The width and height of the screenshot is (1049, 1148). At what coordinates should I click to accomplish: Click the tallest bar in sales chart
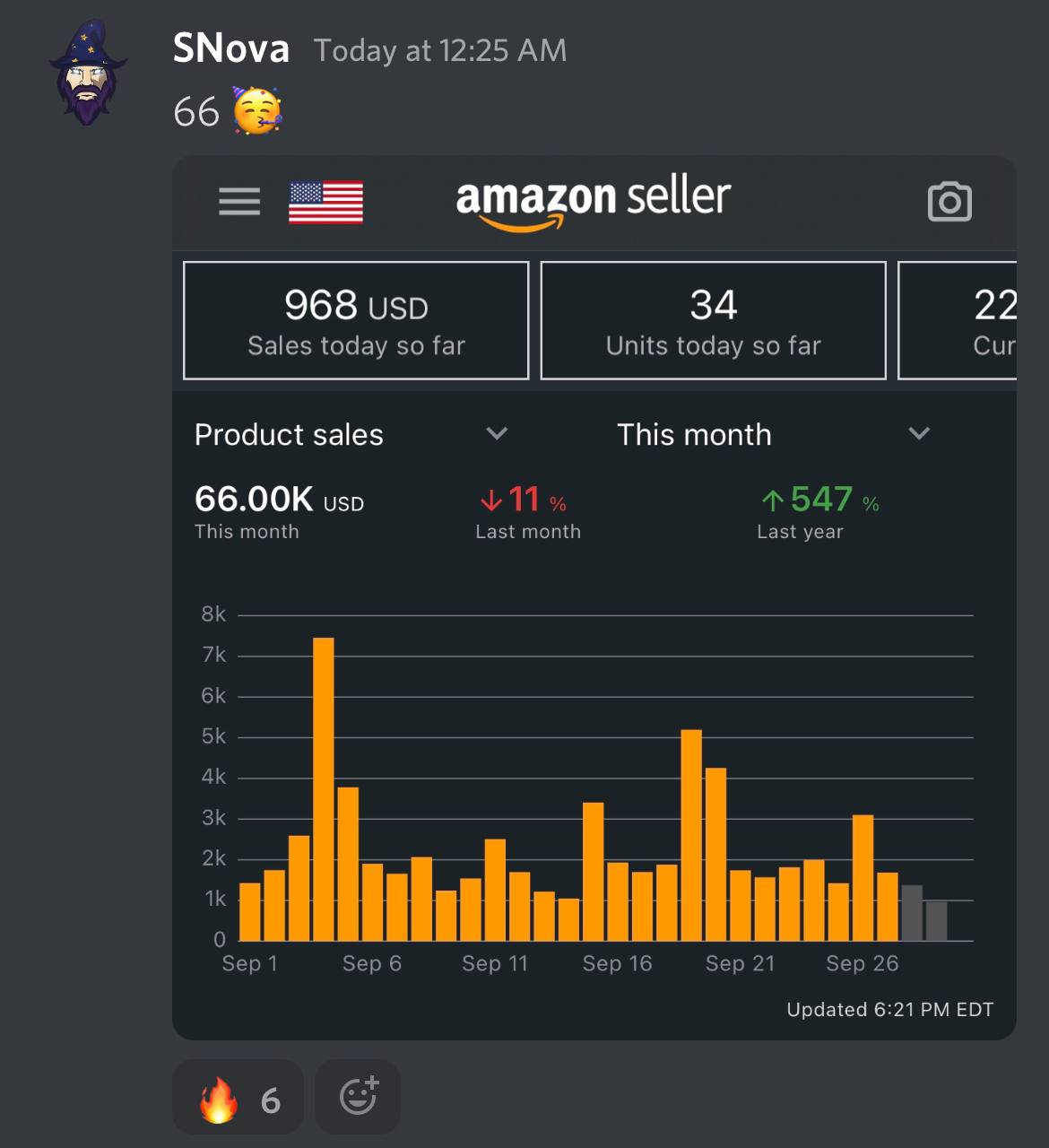pos(324,789)
